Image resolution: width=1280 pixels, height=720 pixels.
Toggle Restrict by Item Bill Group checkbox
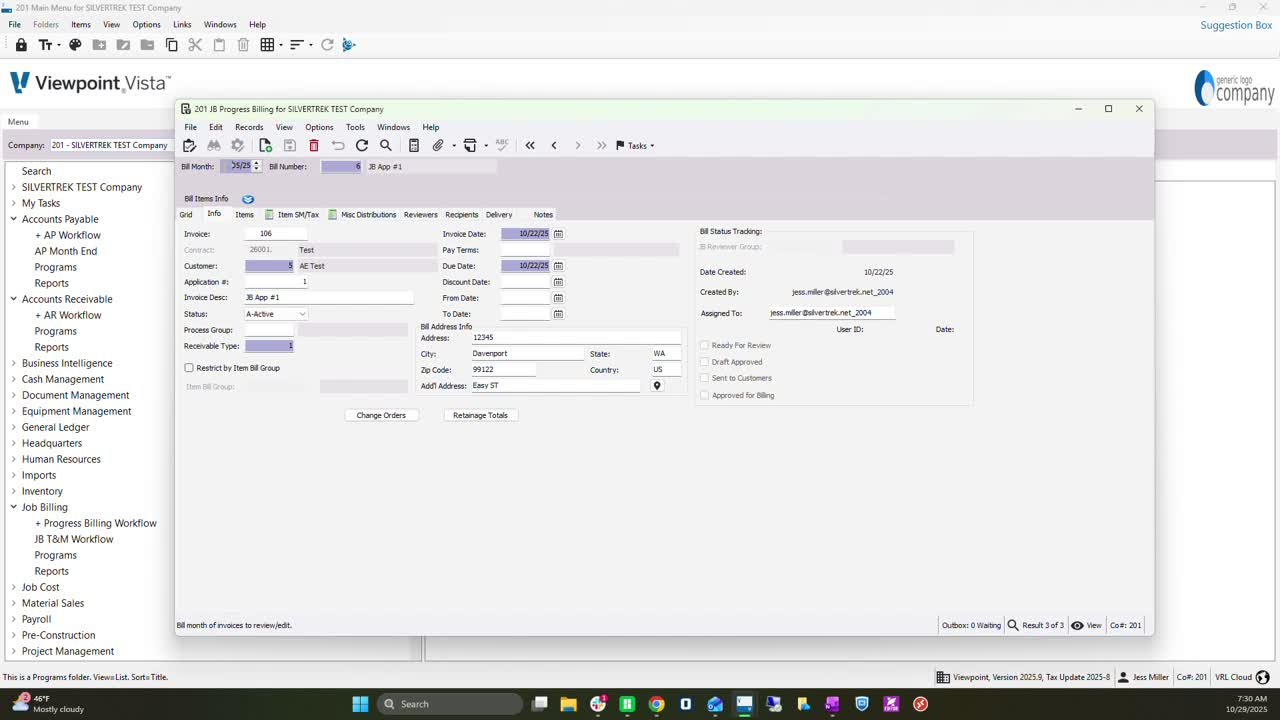click(x=189, y=368)
